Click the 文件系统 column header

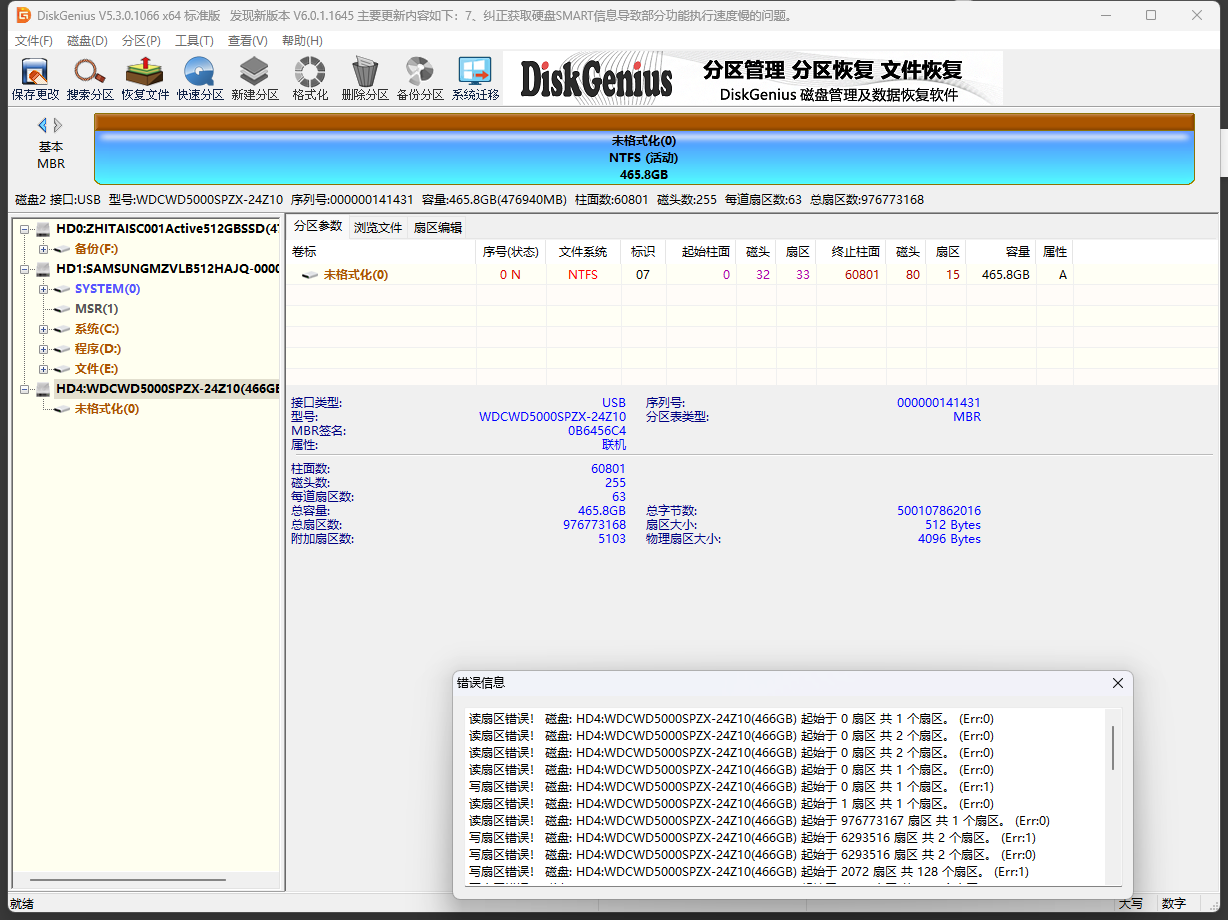pyautogui.click(x=583, y=251)
